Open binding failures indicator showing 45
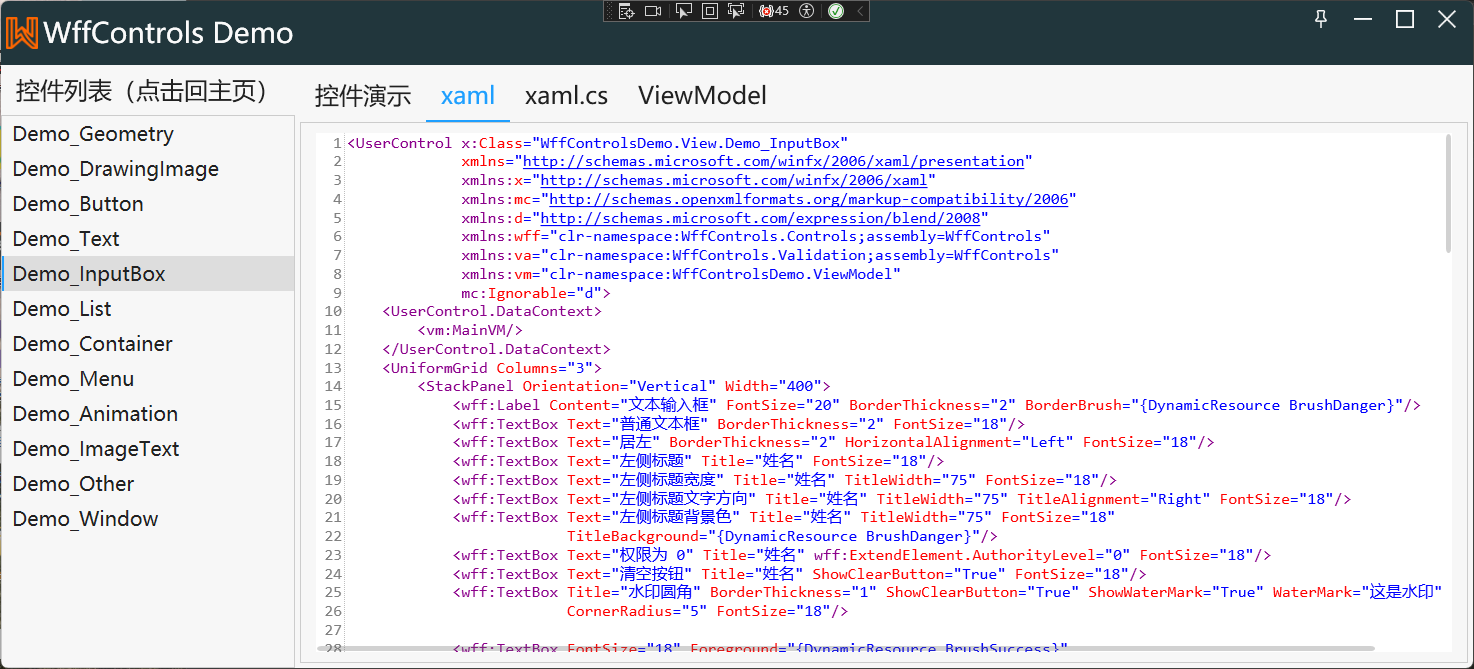1474x669 pixels. coord(775,11)
